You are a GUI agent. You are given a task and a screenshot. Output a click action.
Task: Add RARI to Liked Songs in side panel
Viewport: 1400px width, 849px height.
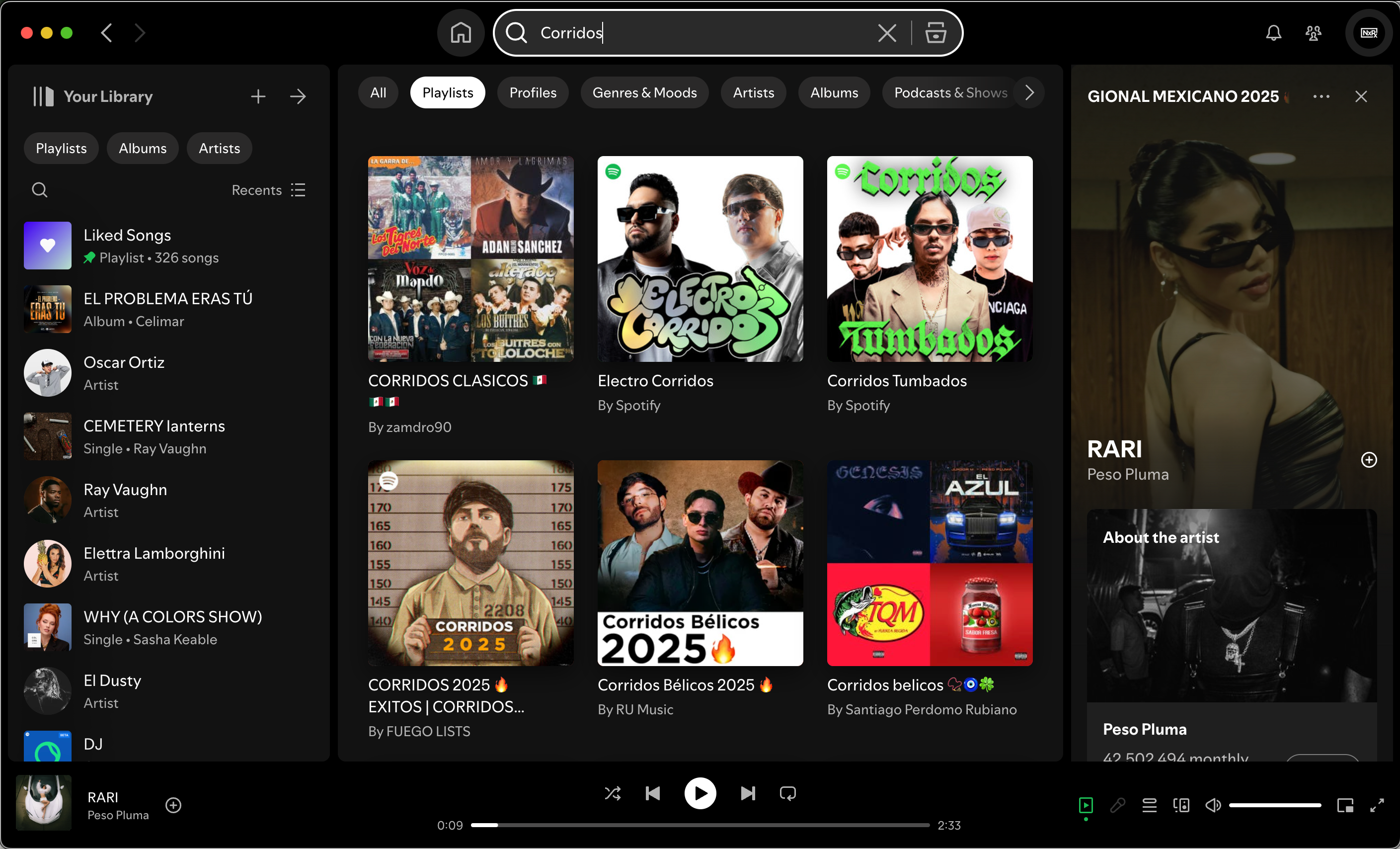pos(1369,459)
